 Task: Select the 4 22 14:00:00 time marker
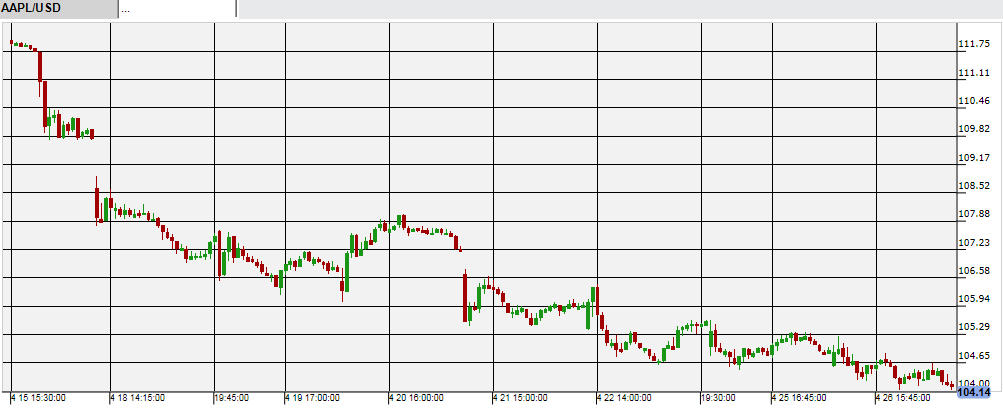coord(624,398)
